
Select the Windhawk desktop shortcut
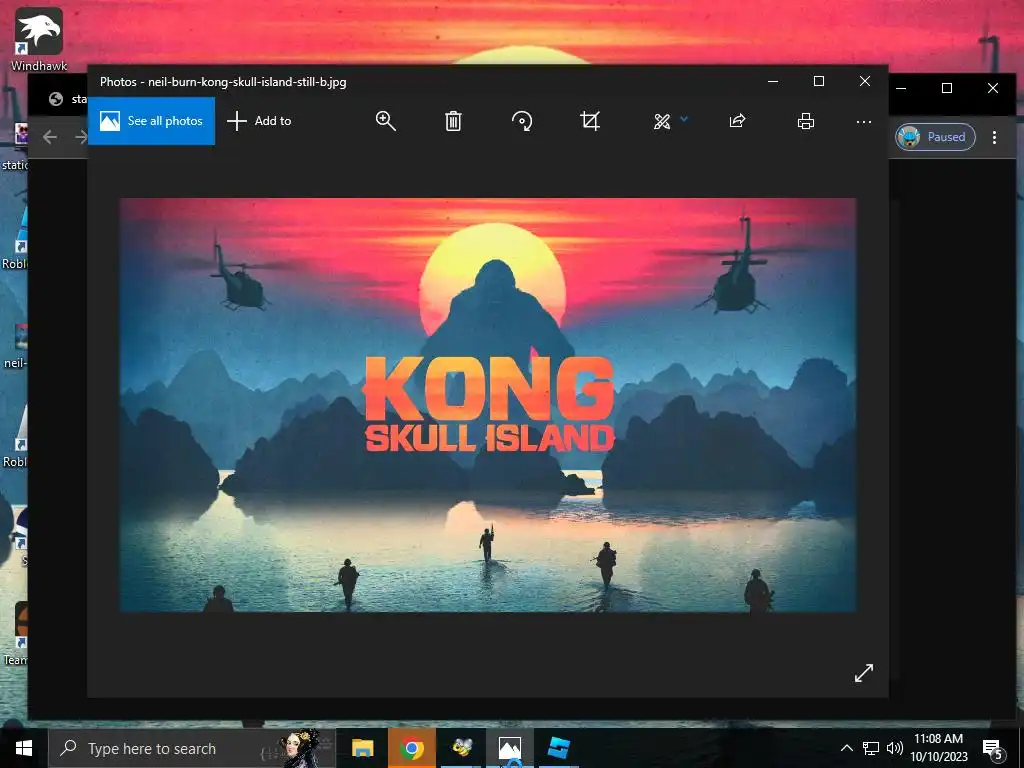pos(39,39)
